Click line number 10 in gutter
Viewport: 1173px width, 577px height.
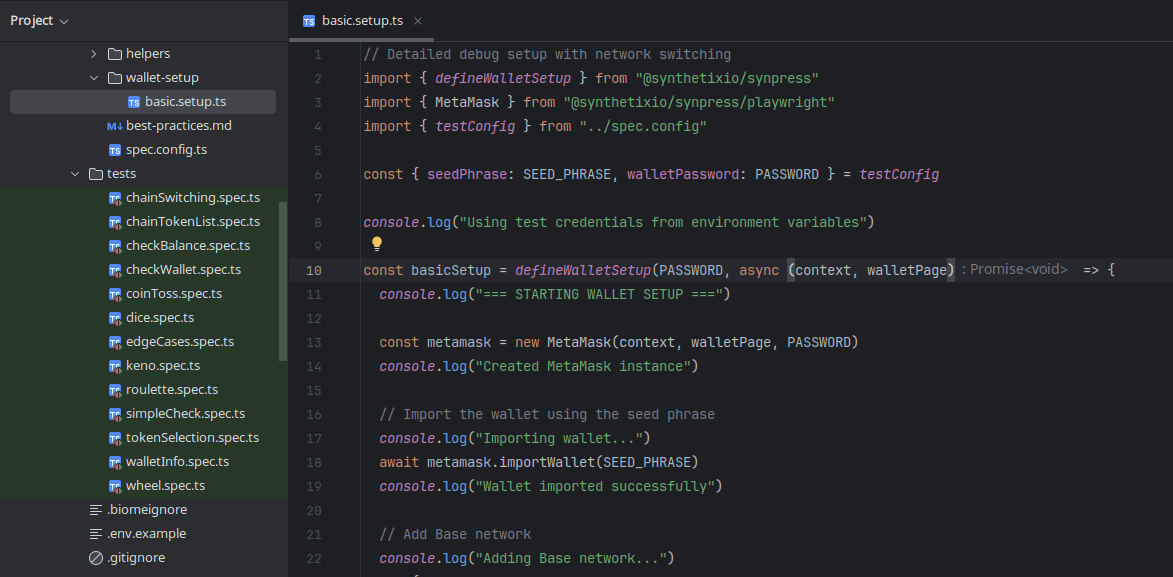point(313,270)
